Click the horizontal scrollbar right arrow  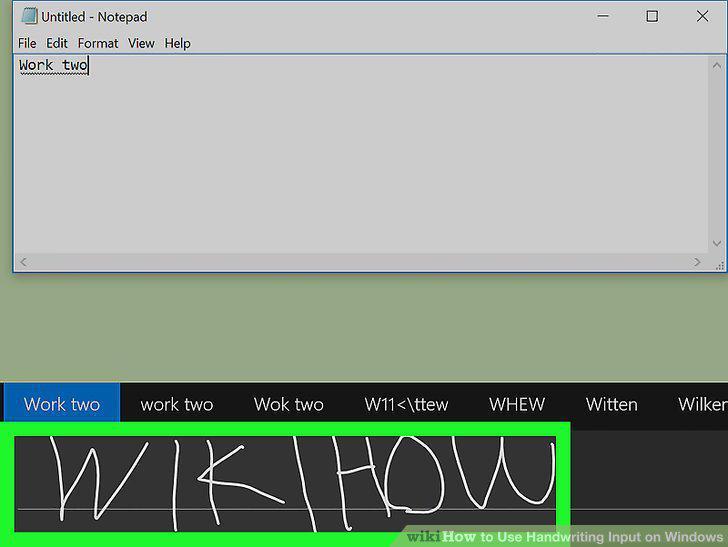697,262
